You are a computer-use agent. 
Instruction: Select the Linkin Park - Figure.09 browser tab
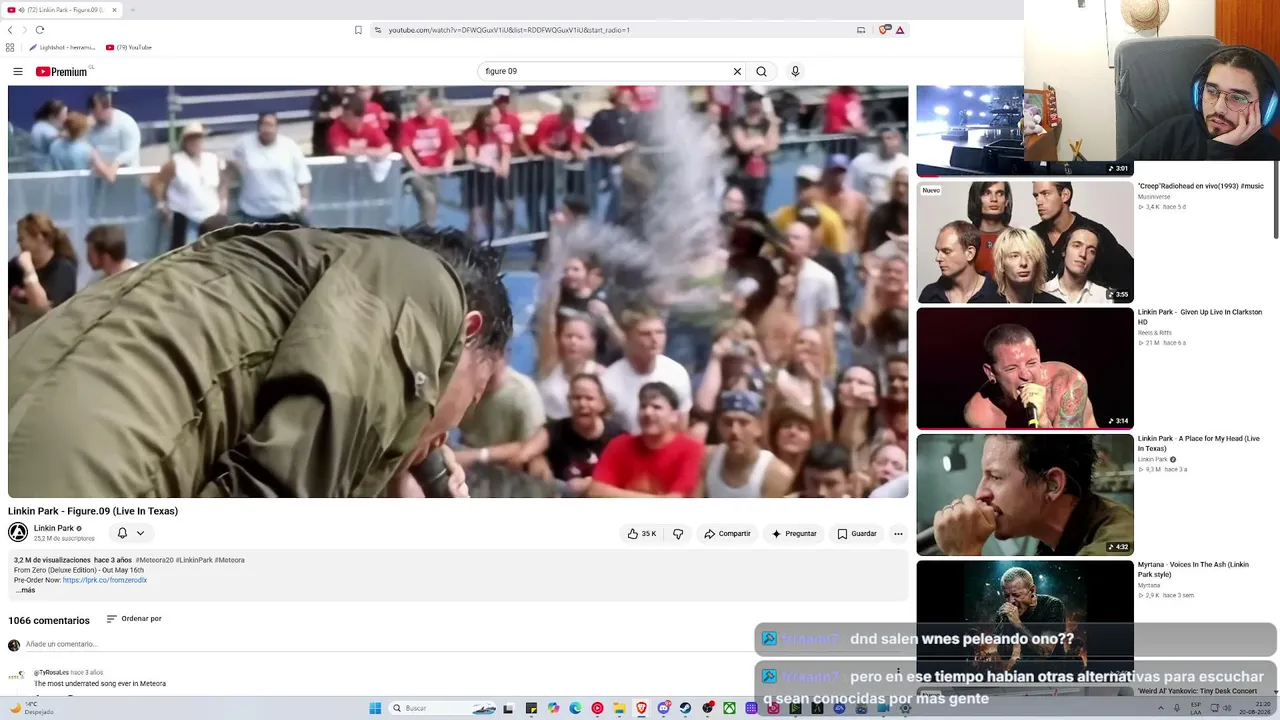(x=62, y=10)
